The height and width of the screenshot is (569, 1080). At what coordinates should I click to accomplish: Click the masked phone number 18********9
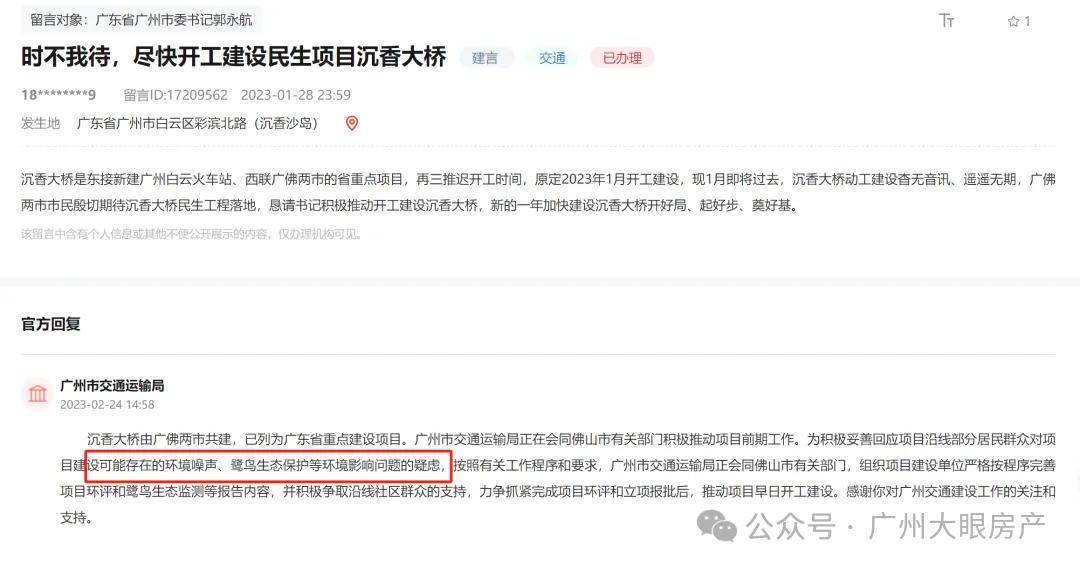[x=59, y=95]
